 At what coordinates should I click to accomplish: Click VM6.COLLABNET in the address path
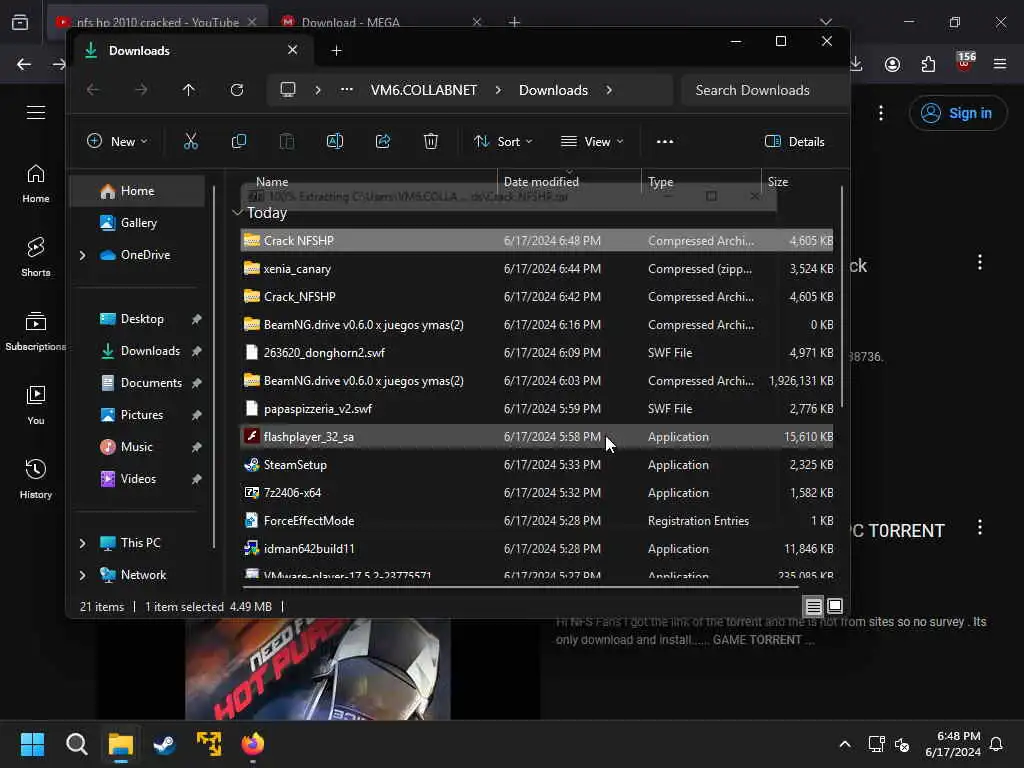(424, 90)
